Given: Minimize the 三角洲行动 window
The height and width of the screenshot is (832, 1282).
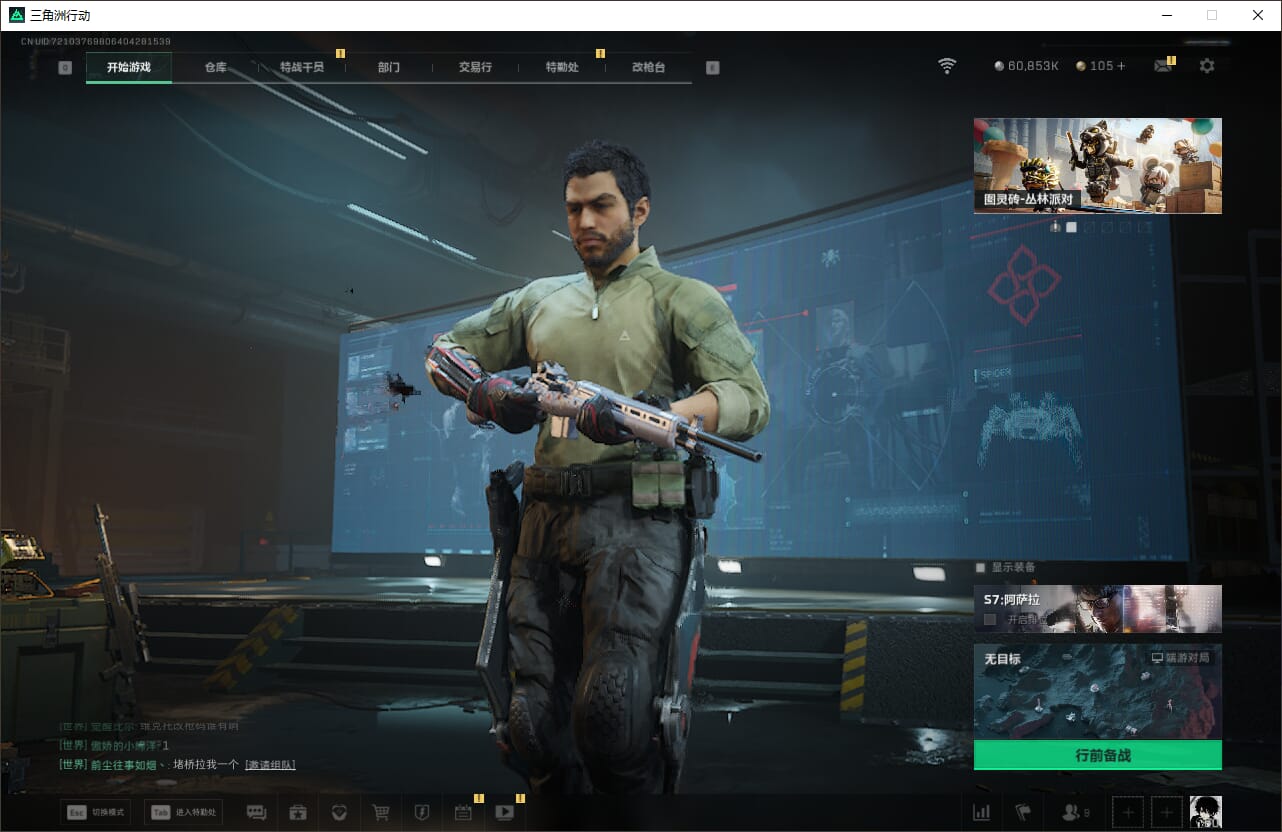Looking at the screenshot, I should point(1166,15).
